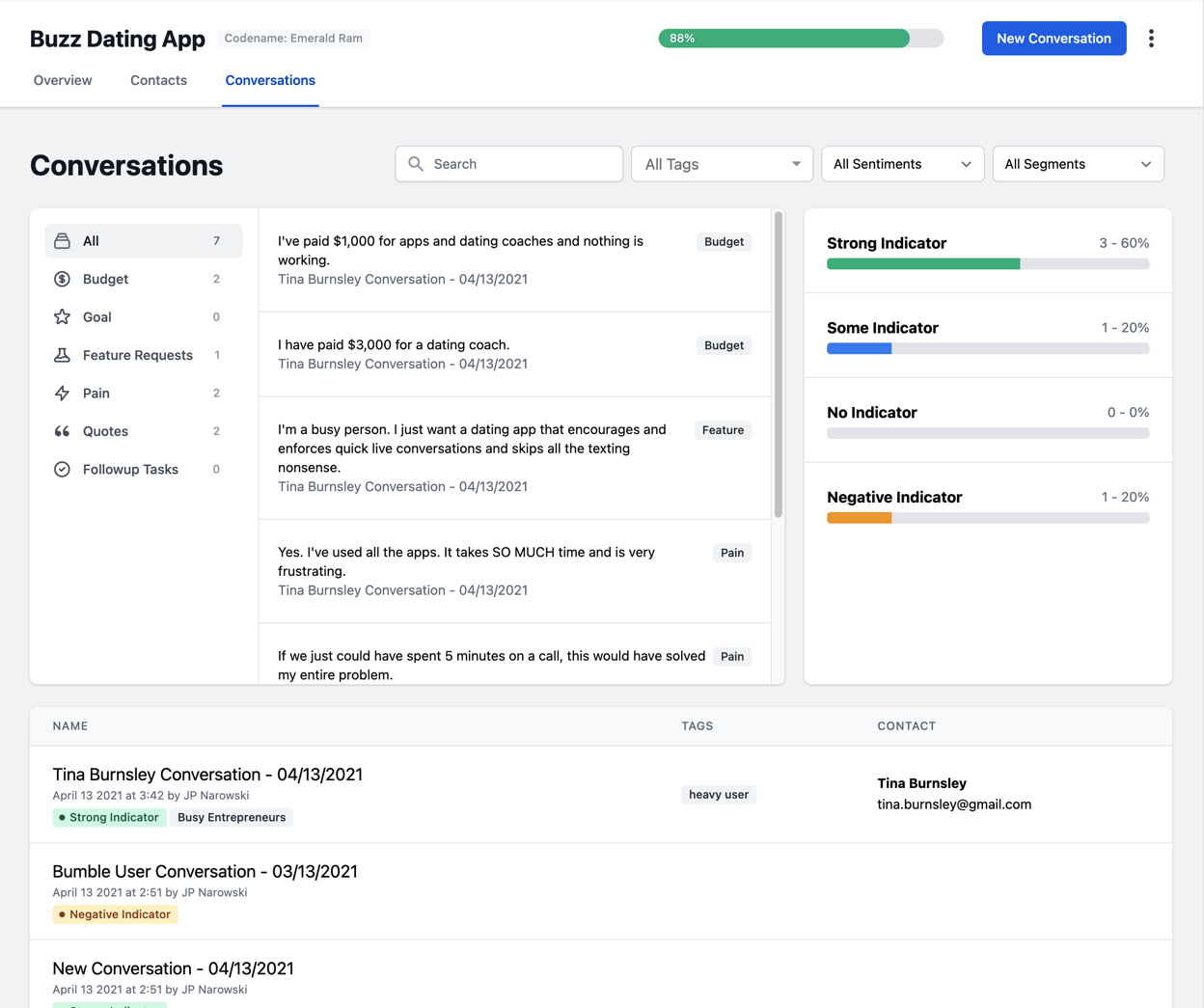Open the 5 minutes on a call note
This screenshot has height=1008, width=1204.
point(515,655)
